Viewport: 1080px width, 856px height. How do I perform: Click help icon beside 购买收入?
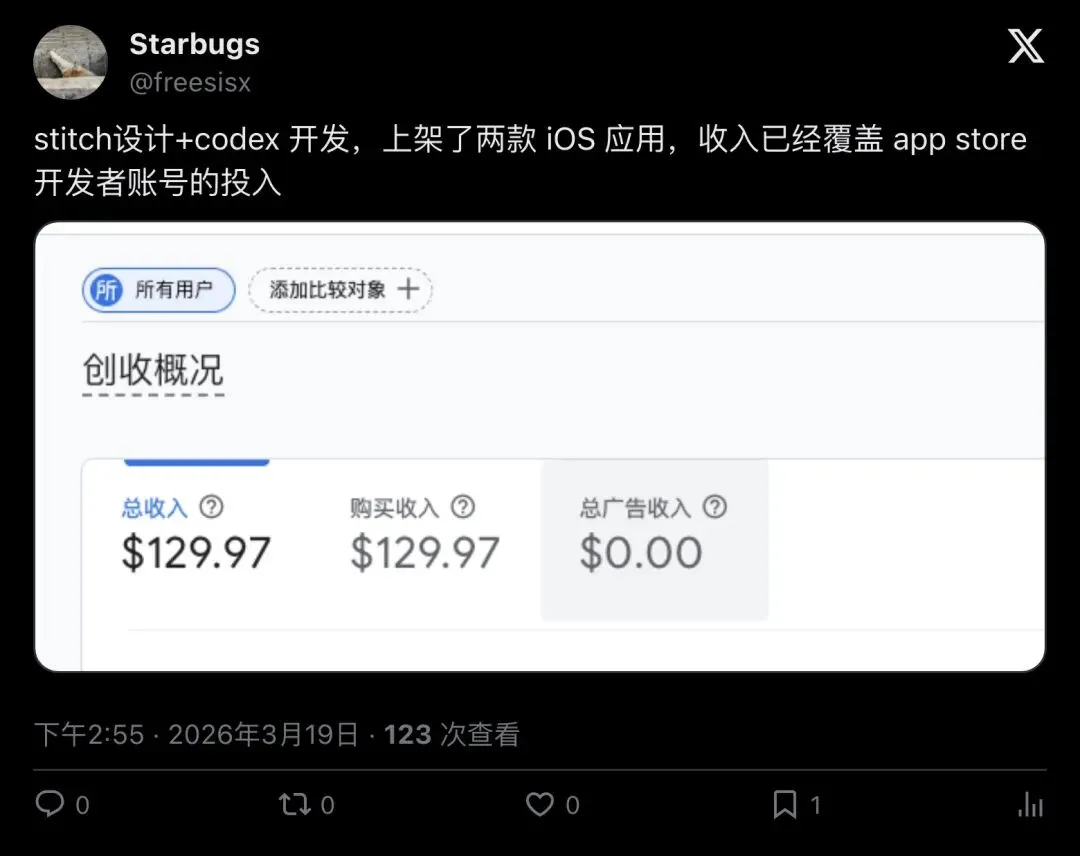[462, 507]
